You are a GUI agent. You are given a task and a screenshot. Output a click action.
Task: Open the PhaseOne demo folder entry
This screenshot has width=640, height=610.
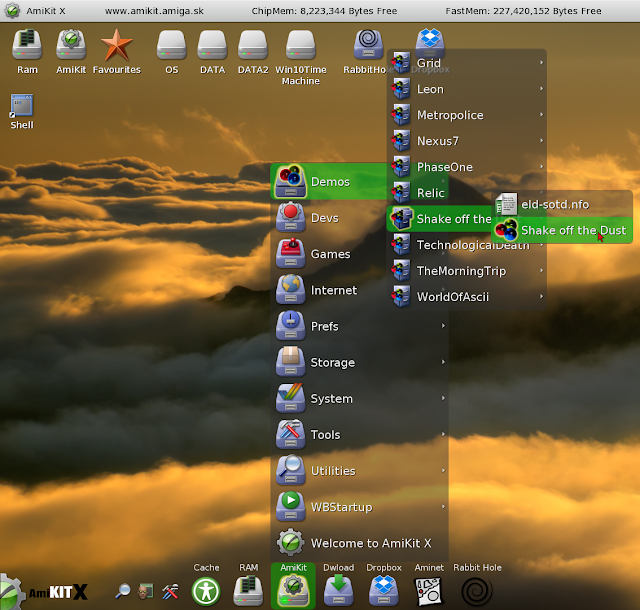coord(467,167)
